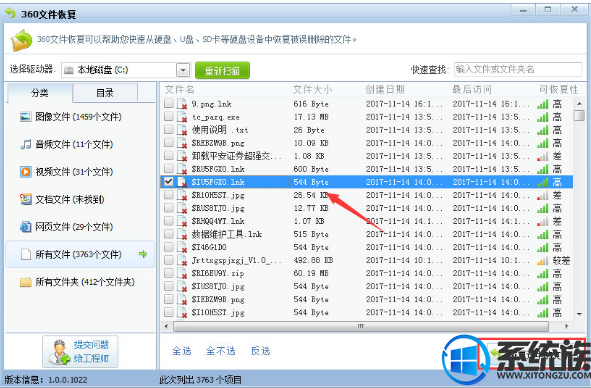591x388 pixels.
Task: Select the file name $IEBZW9B.png
Action: click(218, 299)
